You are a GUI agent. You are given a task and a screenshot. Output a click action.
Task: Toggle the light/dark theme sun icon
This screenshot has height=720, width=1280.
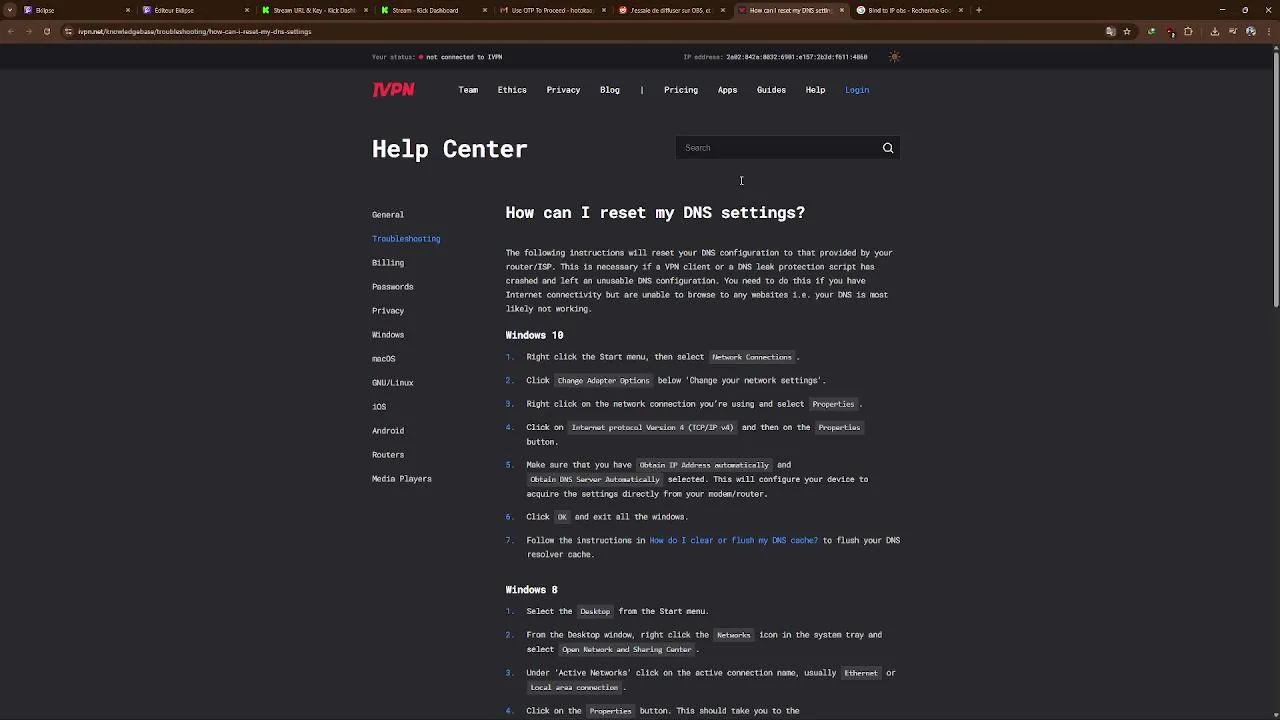(x=894, y=57)
